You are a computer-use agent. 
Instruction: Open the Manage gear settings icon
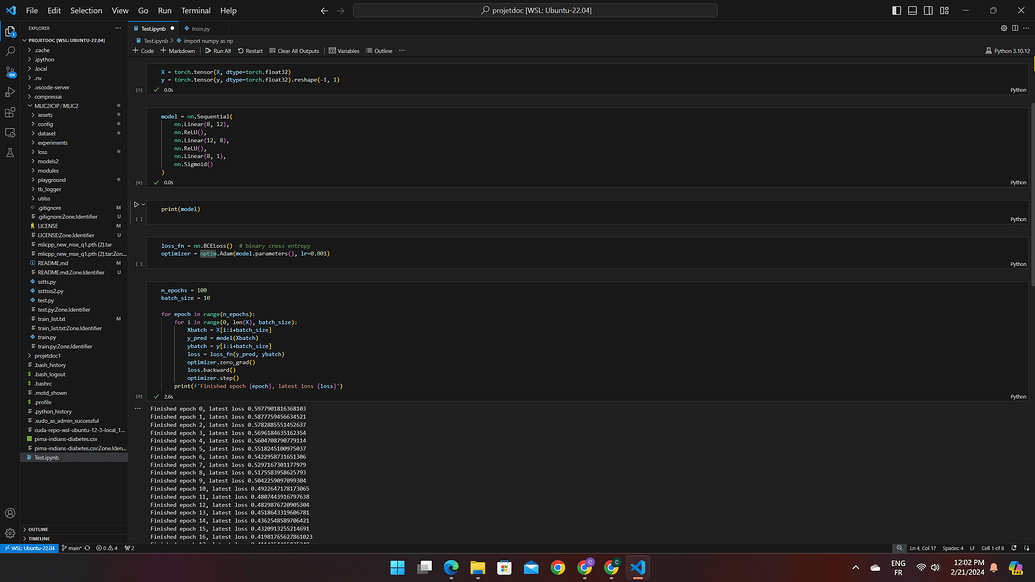[10, 533]
